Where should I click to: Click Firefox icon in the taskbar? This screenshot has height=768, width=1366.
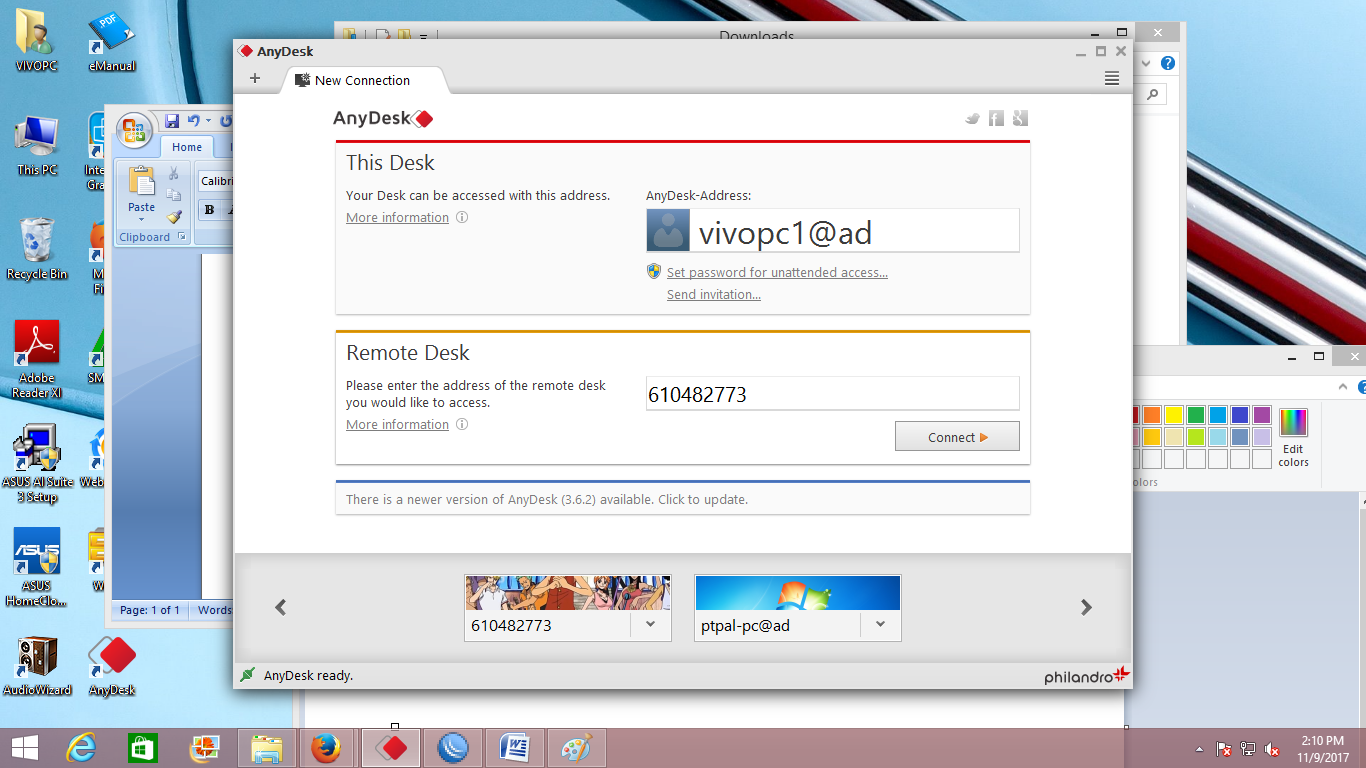[x=326, y=748]
